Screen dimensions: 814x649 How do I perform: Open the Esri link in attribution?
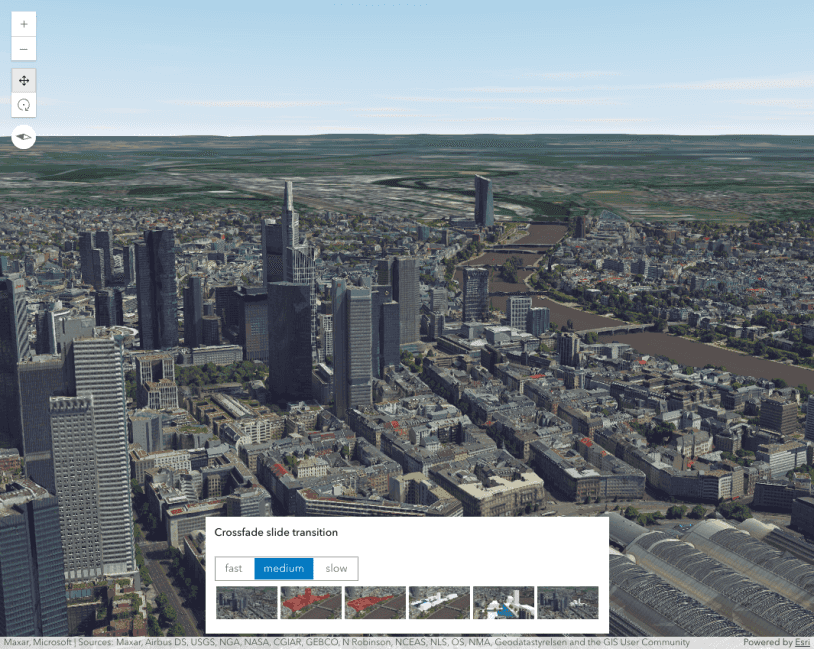pyautogui.click(x=802, y=642)
